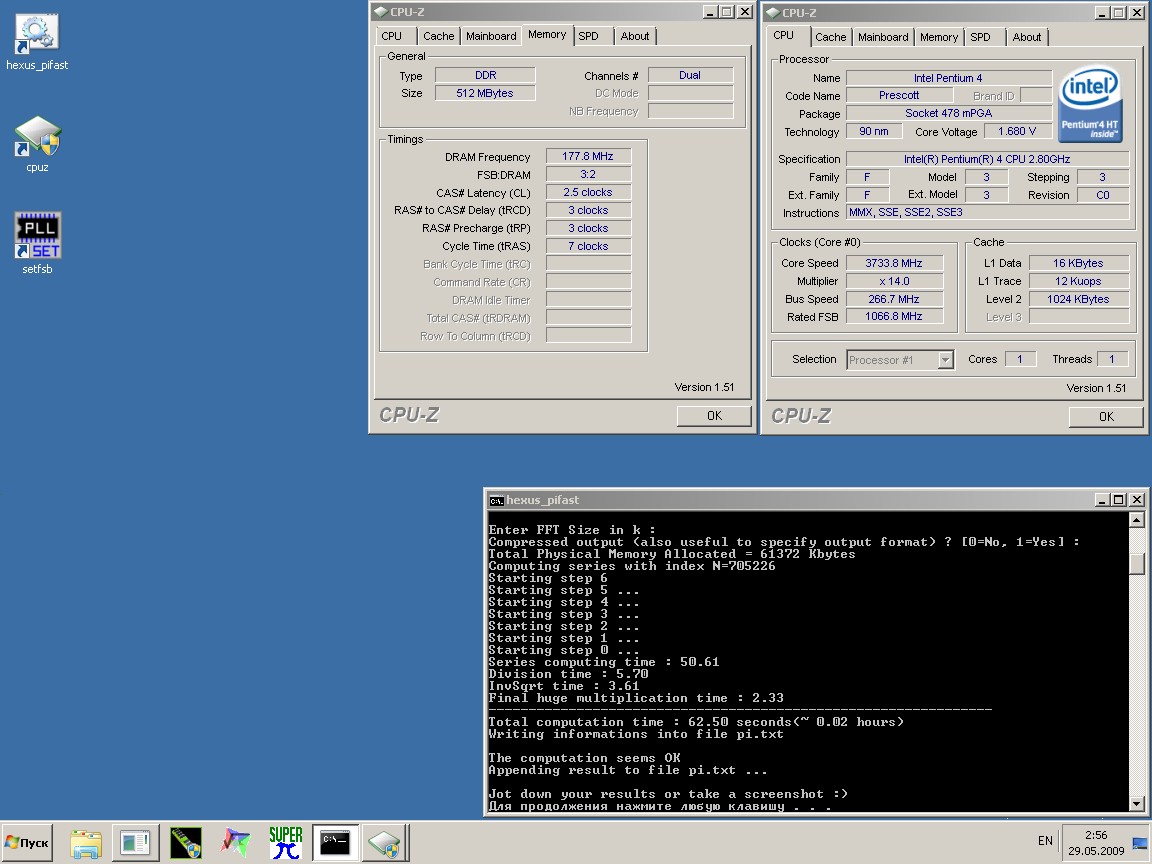Activate the CPU-Z taskbar button
This screenshot has width=1152, height=864.
384,843
